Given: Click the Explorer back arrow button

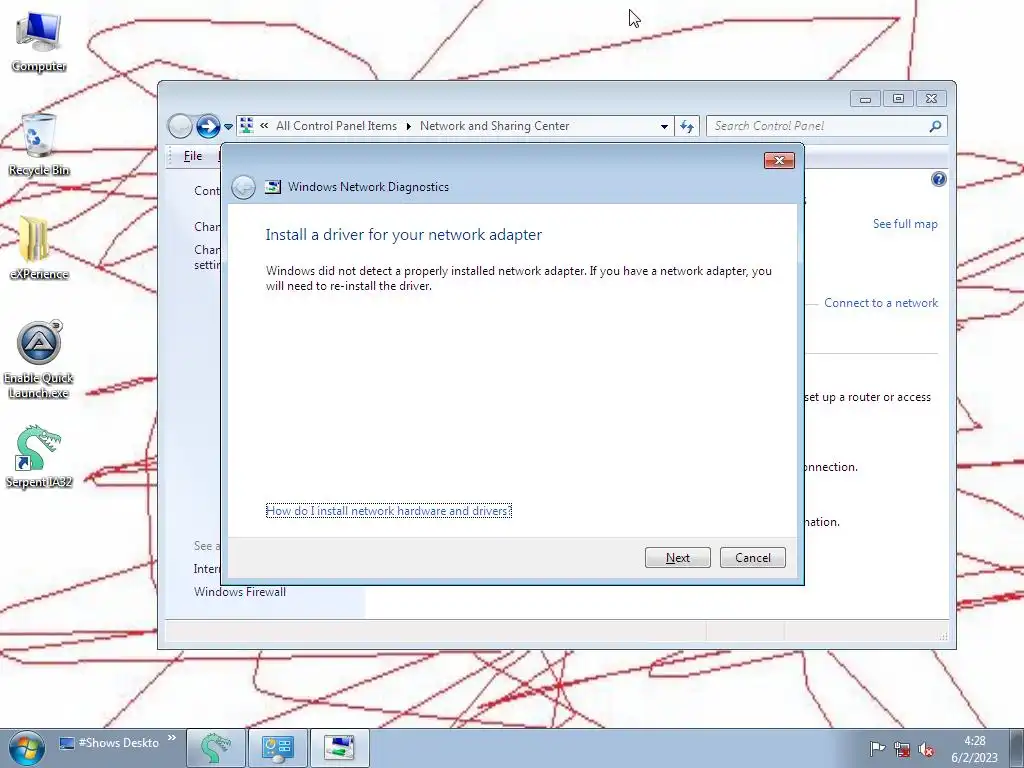Looking at the screenshot, I should pyautogui.click(x=180, y=126).
